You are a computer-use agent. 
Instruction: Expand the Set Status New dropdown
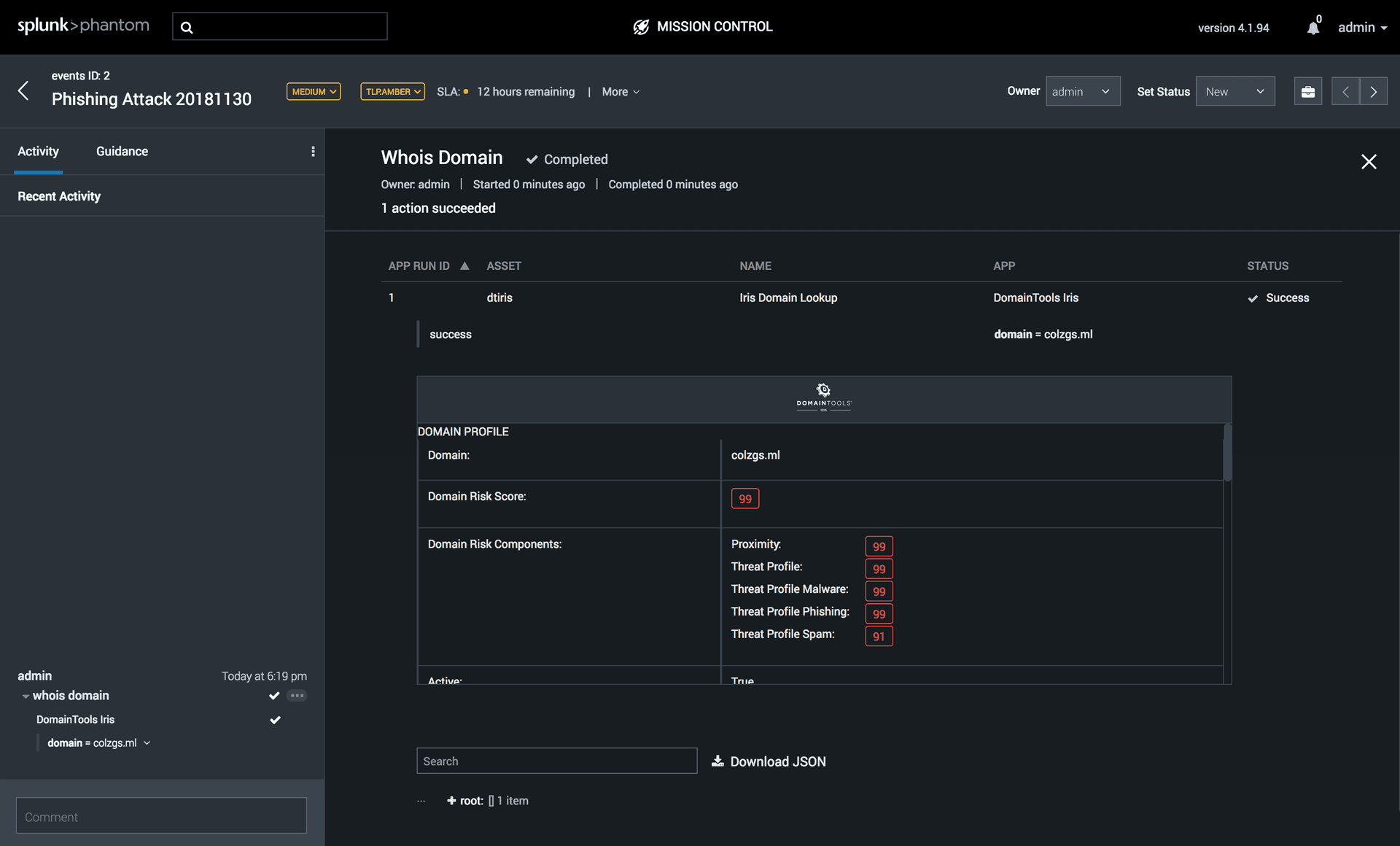coord(1237,91)
